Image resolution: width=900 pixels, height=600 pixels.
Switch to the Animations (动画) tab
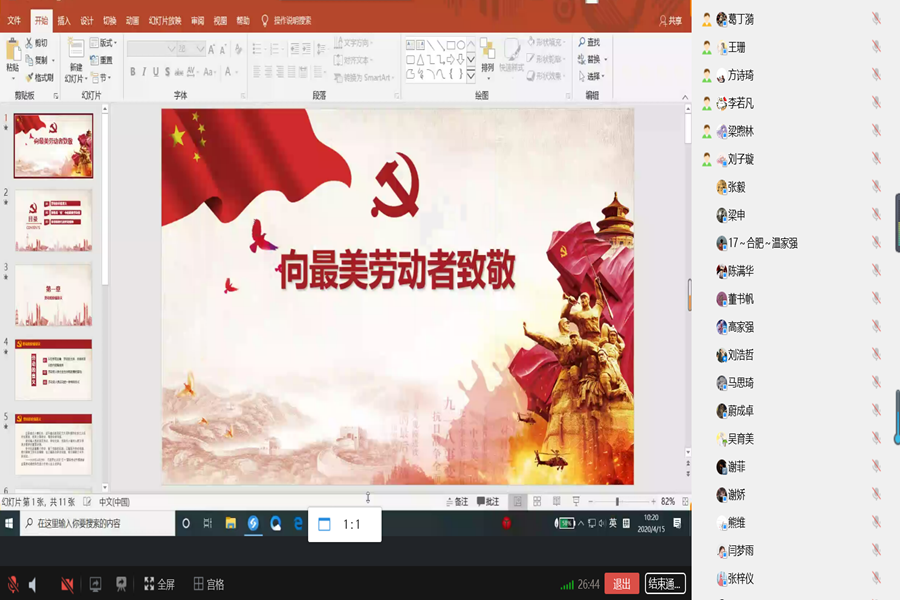tap(133, 21)
